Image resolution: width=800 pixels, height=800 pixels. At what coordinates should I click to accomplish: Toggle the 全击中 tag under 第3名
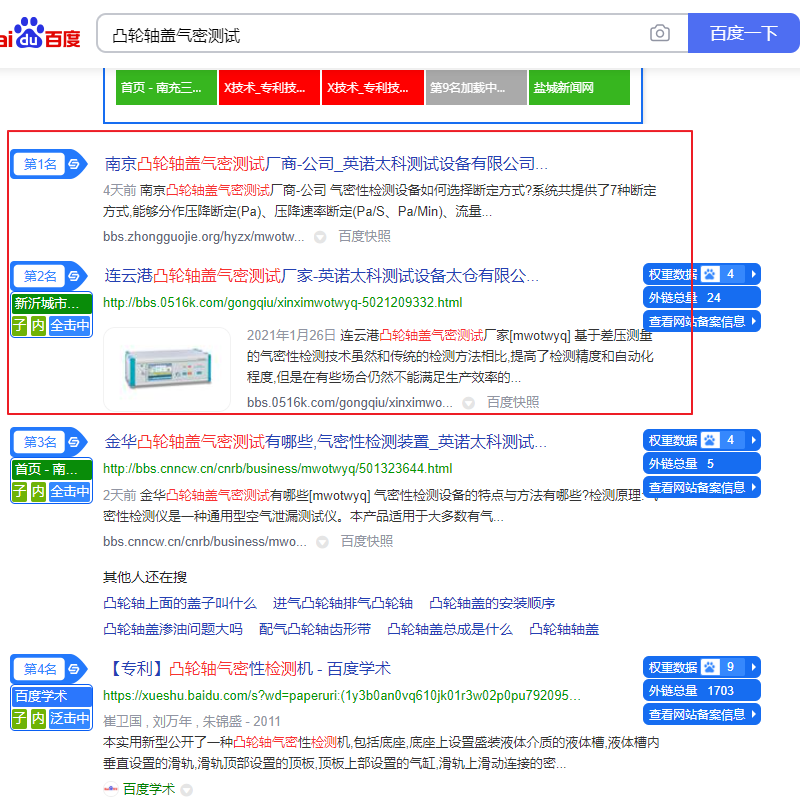(x=70, y=491)
